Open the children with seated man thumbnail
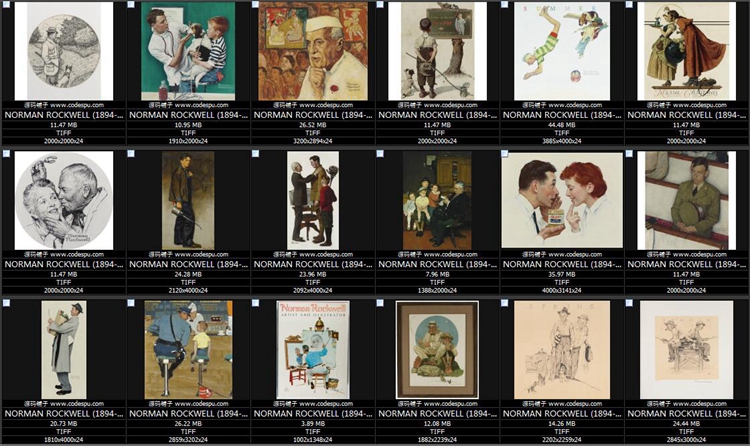This screenshot has width=750, height=446. point(437,201)
